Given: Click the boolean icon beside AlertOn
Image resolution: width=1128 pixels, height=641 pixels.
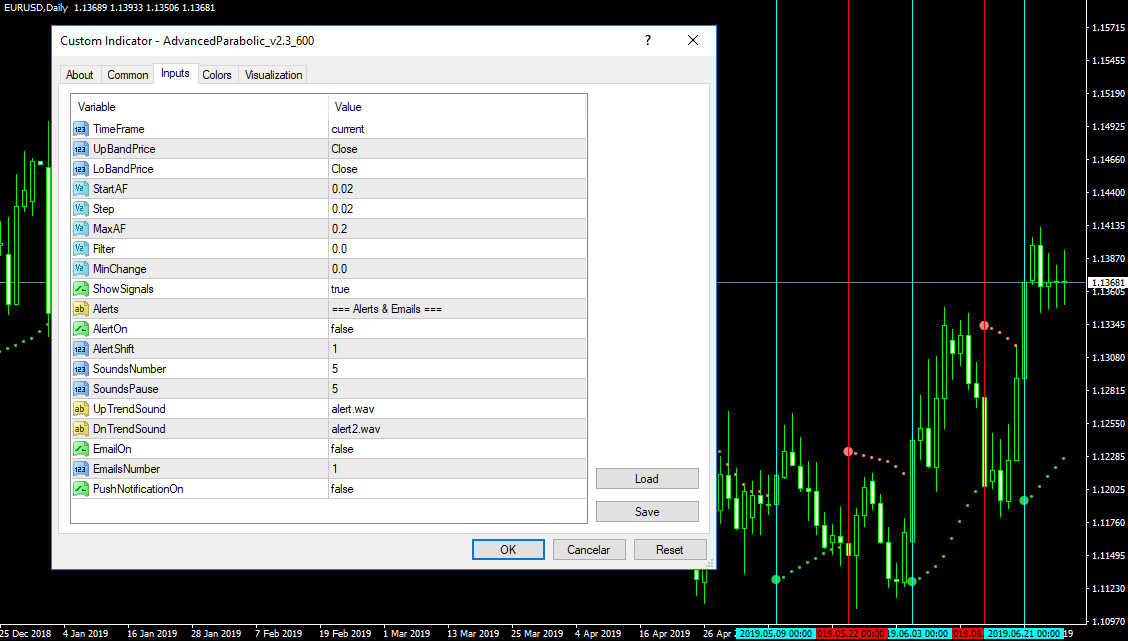Looking at the screenshot, I should (81, 329).
